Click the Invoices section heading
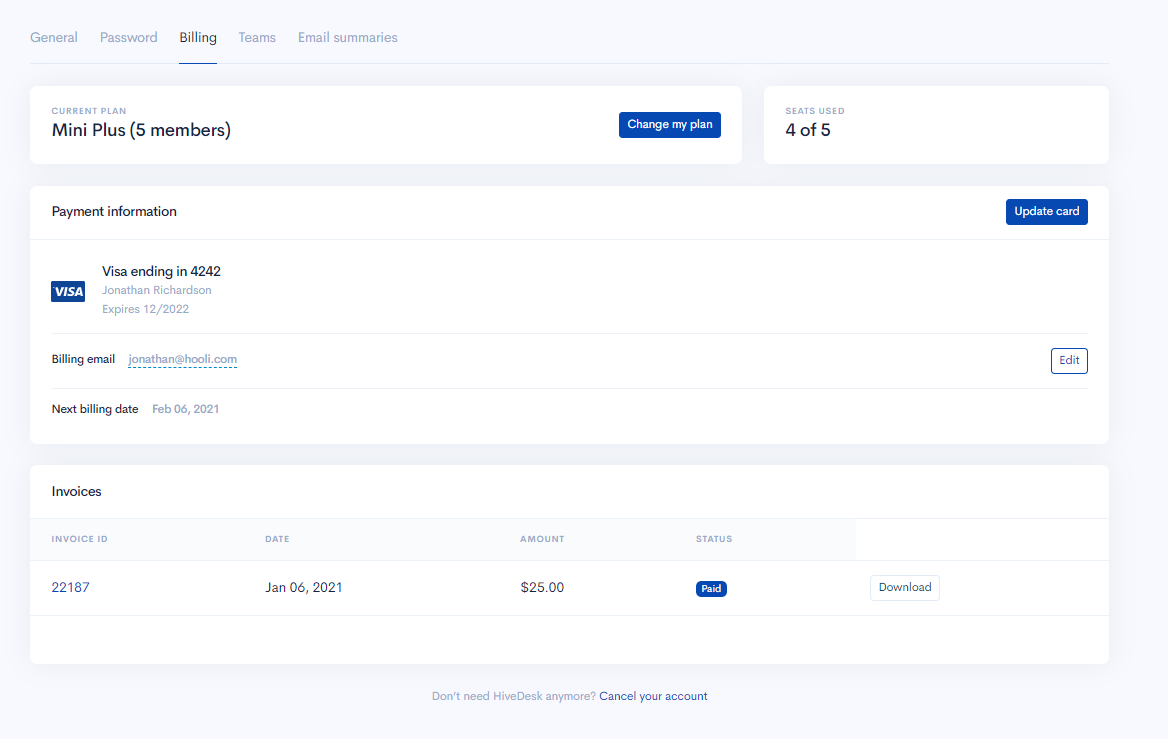The height and width of the screenshot is (739, 1168). (77, 492)
